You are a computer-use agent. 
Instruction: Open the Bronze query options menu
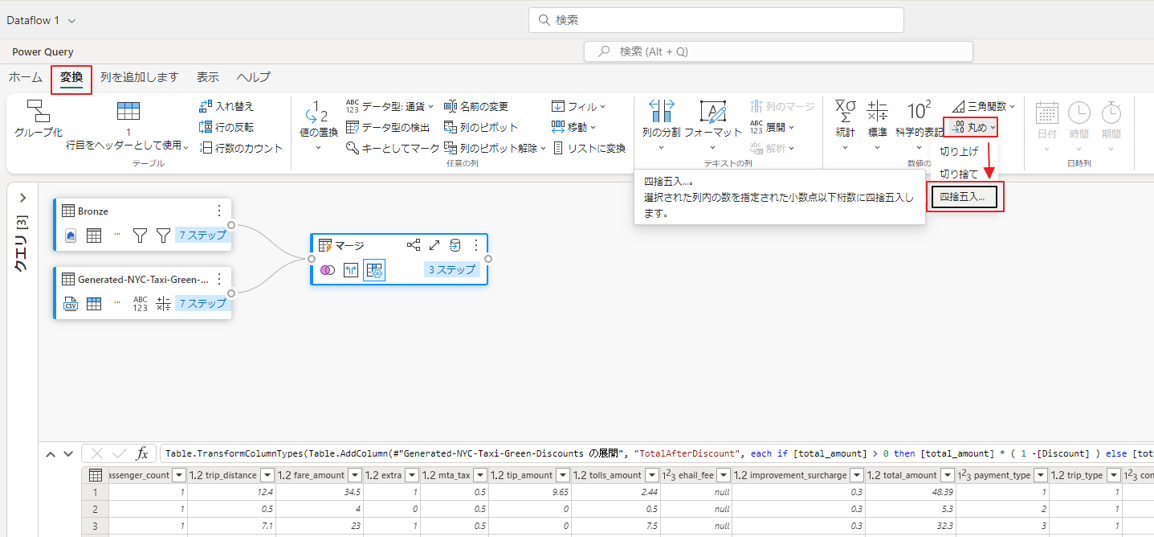point(219,211)
